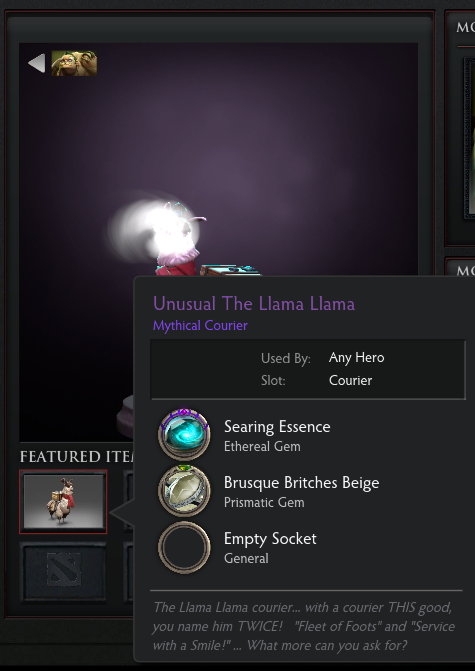Click the Prismatic Gem subtitle
475x671 pixels.
264,502
